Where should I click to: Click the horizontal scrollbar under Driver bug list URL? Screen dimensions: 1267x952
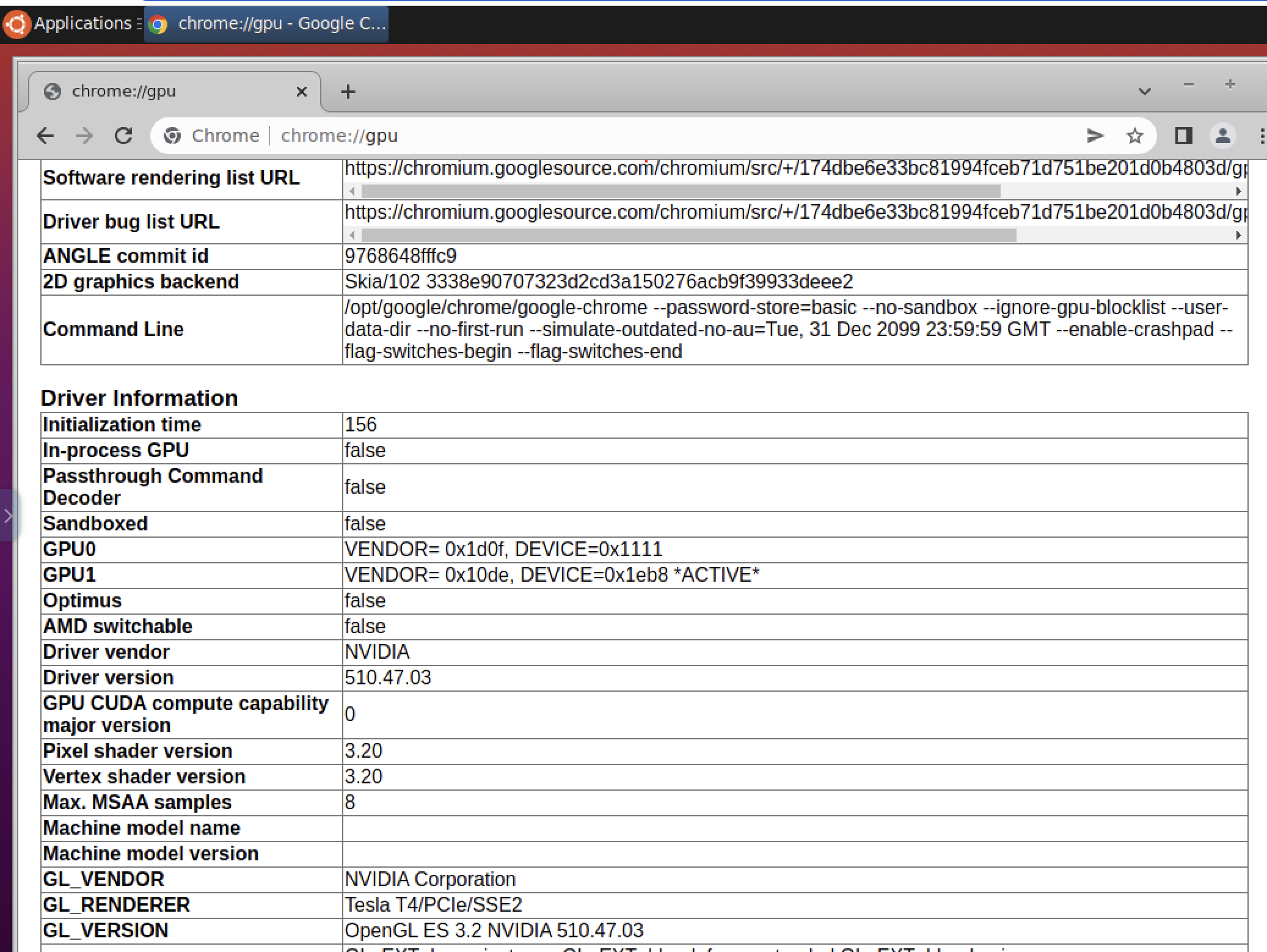coord(683,234)
